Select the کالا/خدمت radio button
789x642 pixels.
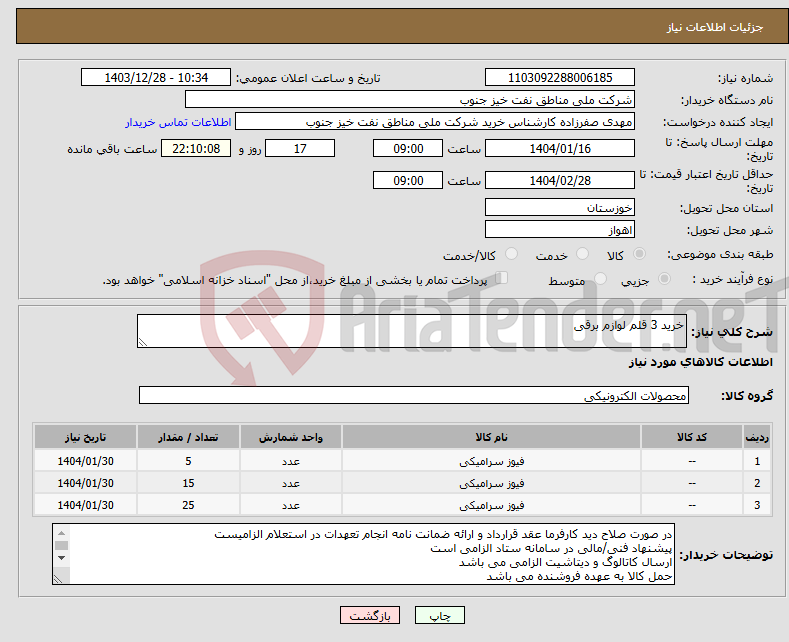point(511,254)
